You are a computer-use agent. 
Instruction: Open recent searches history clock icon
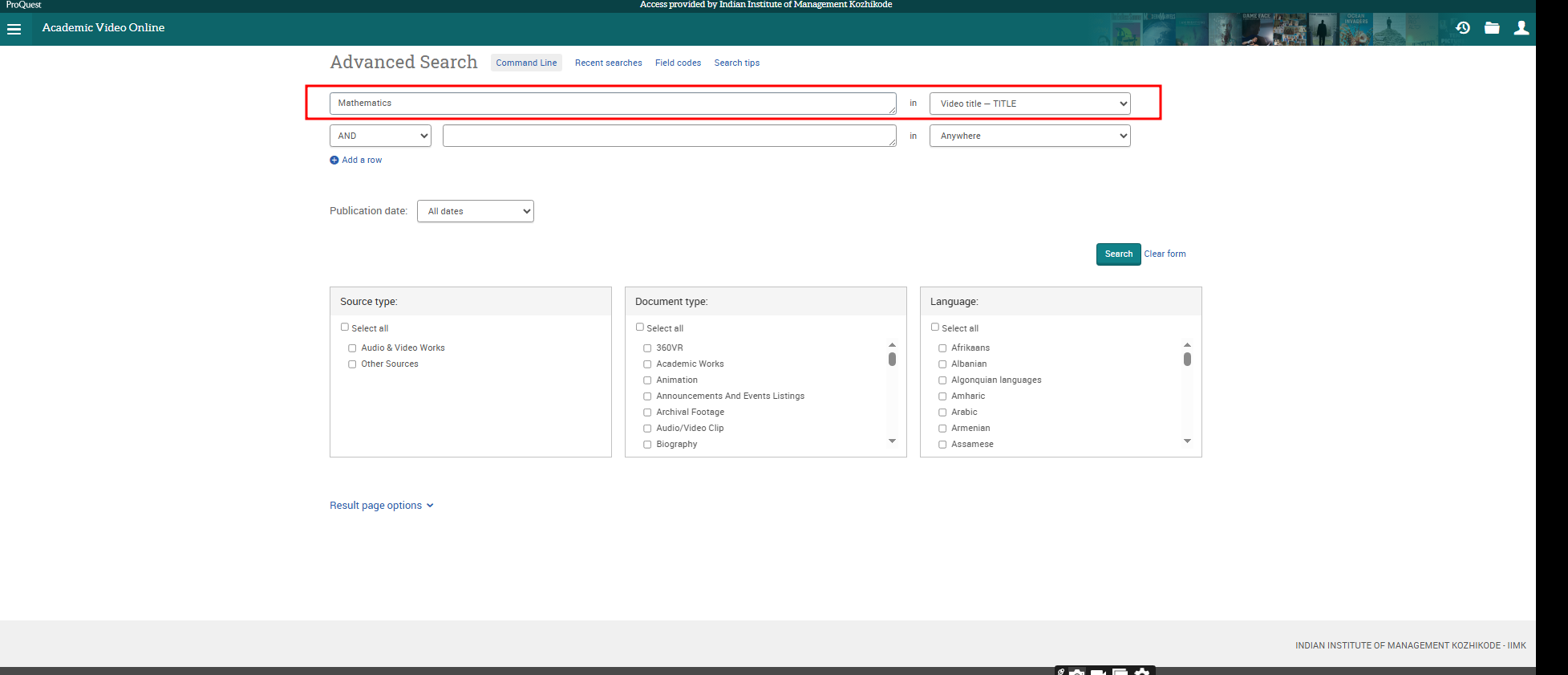point(1463,28)
